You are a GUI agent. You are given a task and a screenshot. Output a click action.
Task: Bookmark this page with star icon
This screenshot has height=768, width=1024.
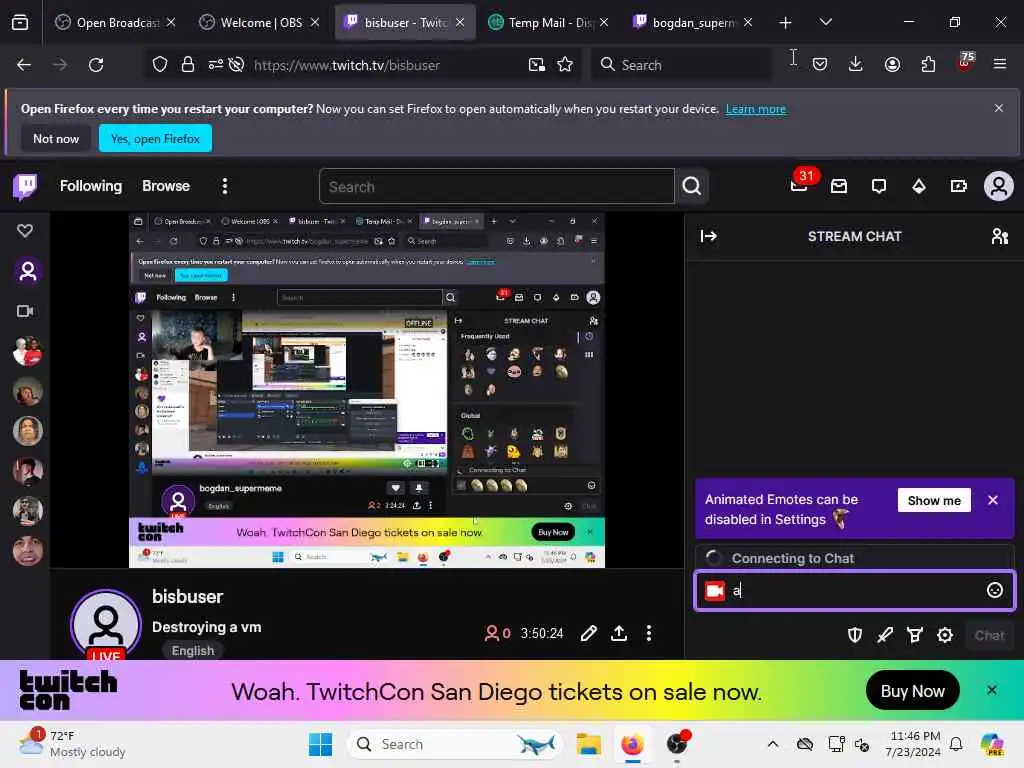[x=565, y=65]
